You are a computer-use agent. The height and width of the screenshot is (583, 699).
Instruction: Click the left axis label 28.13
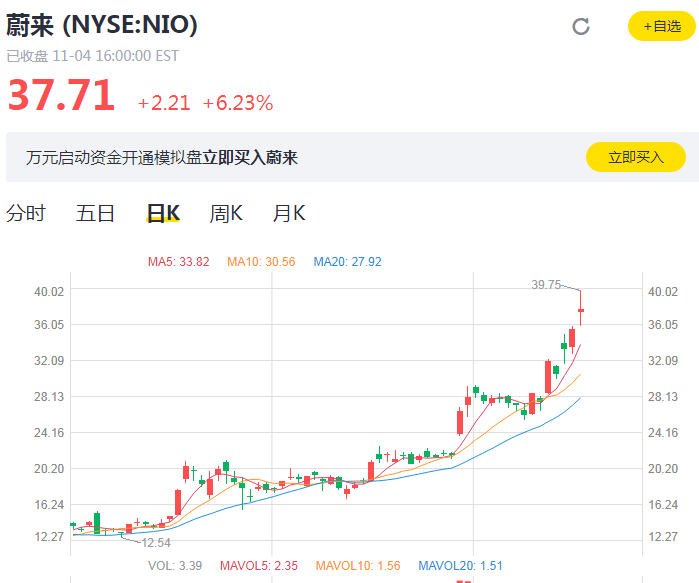(x=49, y=397)
